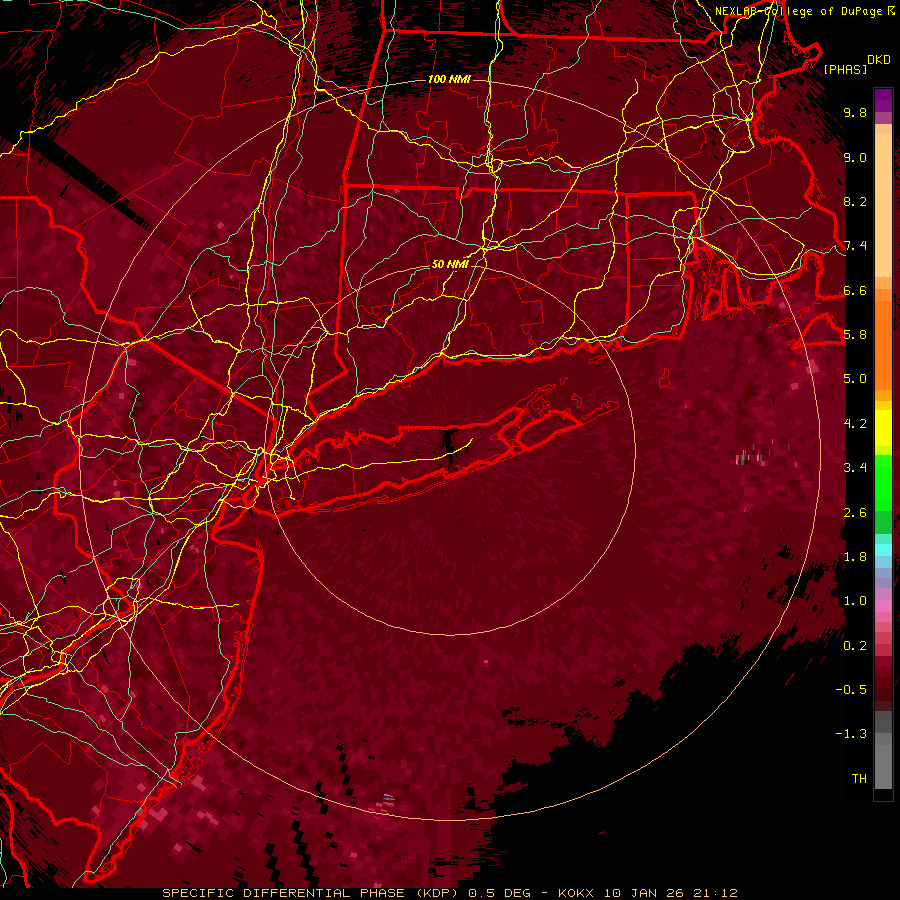Screen dimensions: 900x900
Task: Select the 0.2 value on the legend
Action: (x=855, y=646)
